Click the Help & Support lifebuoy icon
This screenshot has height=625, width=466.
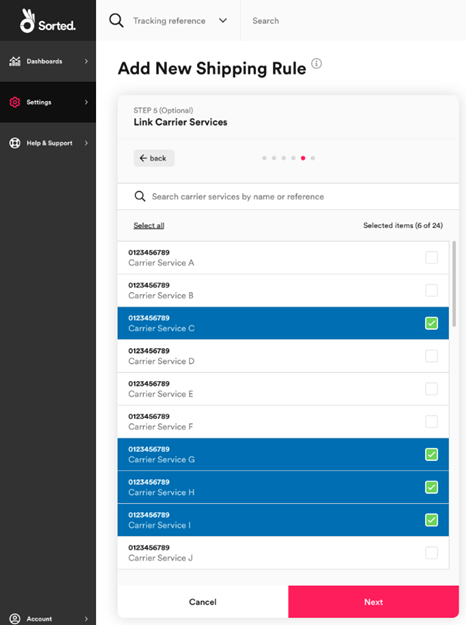click(x=15, y=143)
